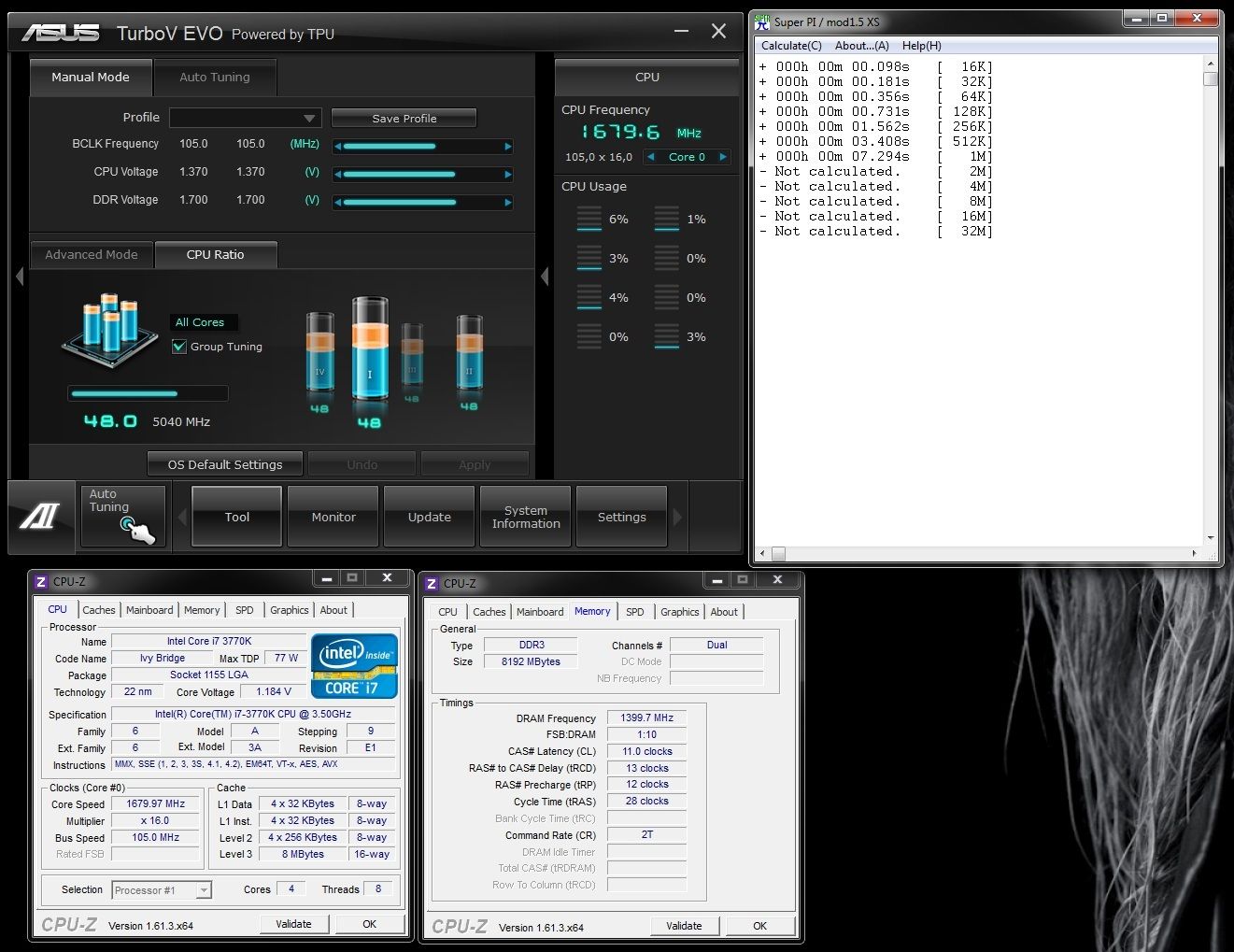Open CPU tab in right CPU-Z window

point(448,612)
